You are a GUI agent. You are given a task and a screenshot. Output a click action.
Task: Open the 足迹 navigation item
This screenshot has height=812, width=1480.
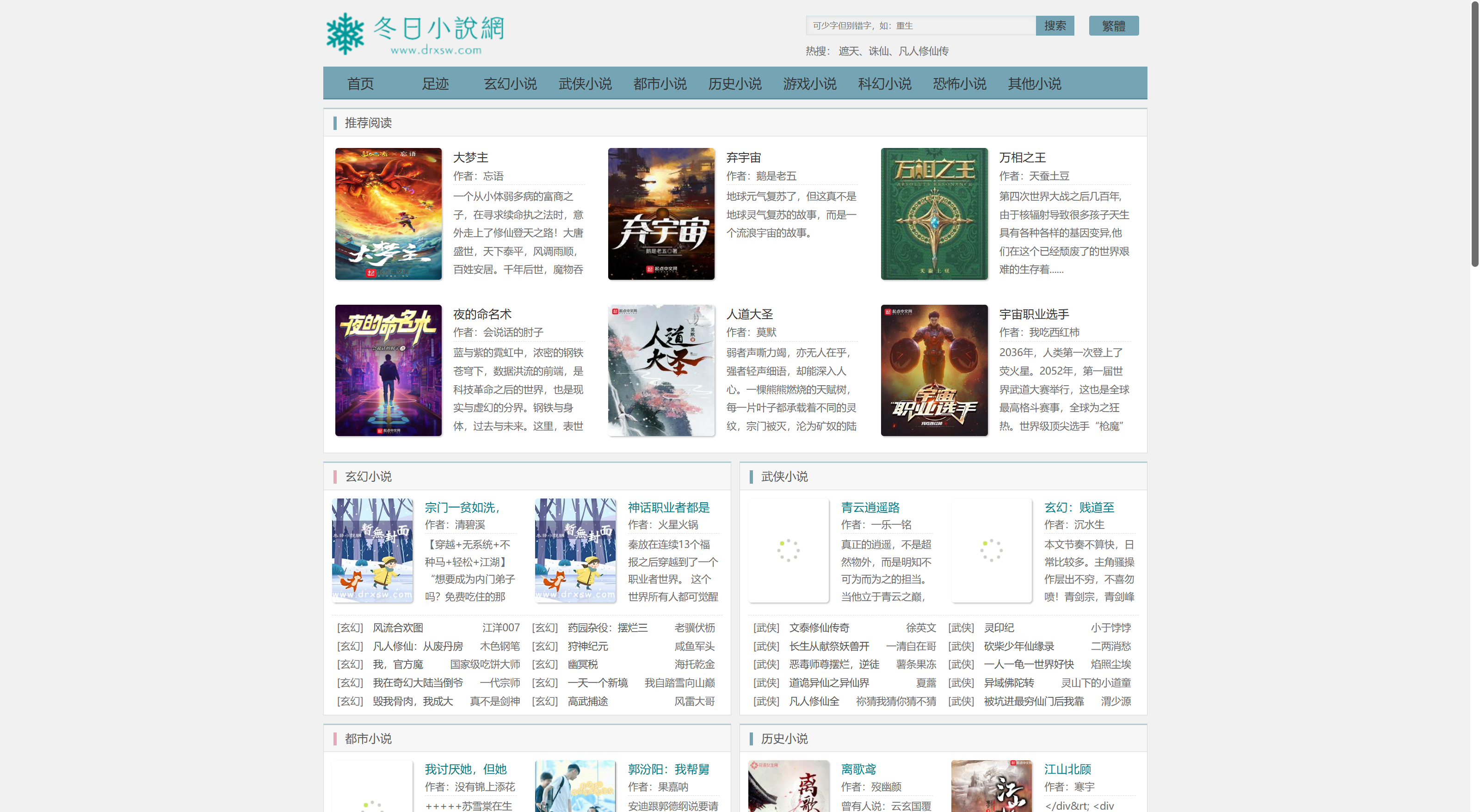(435, 84)
